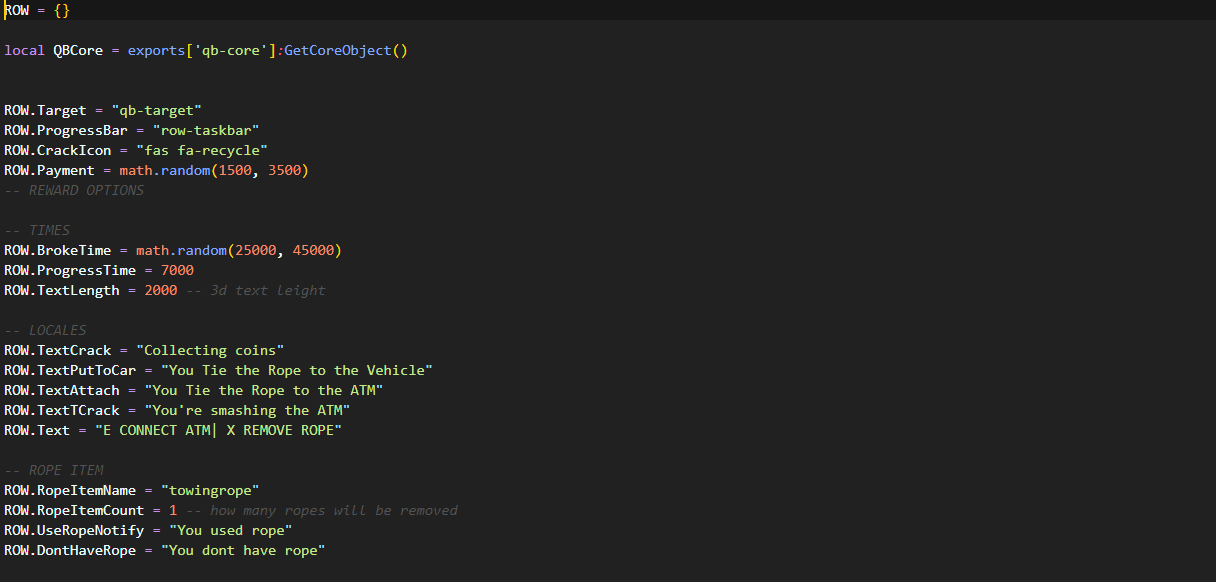Click the 7000 ProgressTime value

[x=177, y=270]
